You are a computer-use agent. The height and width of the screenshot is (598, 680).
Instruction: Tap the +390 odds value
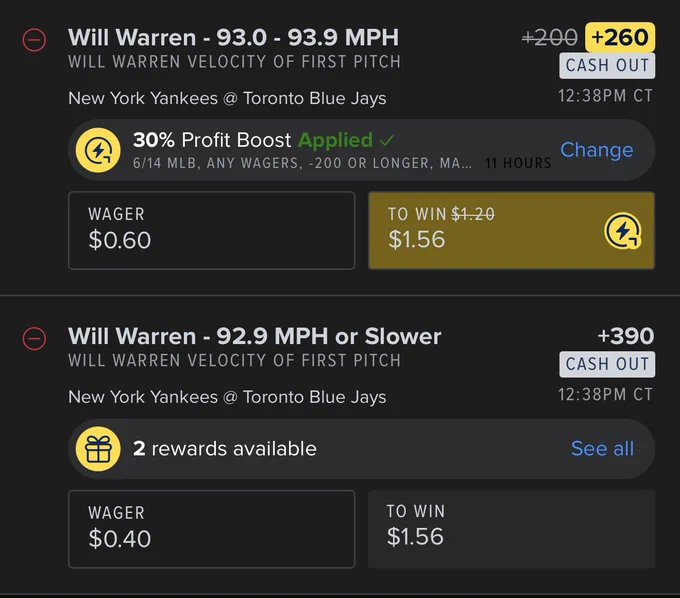[625, 336]
